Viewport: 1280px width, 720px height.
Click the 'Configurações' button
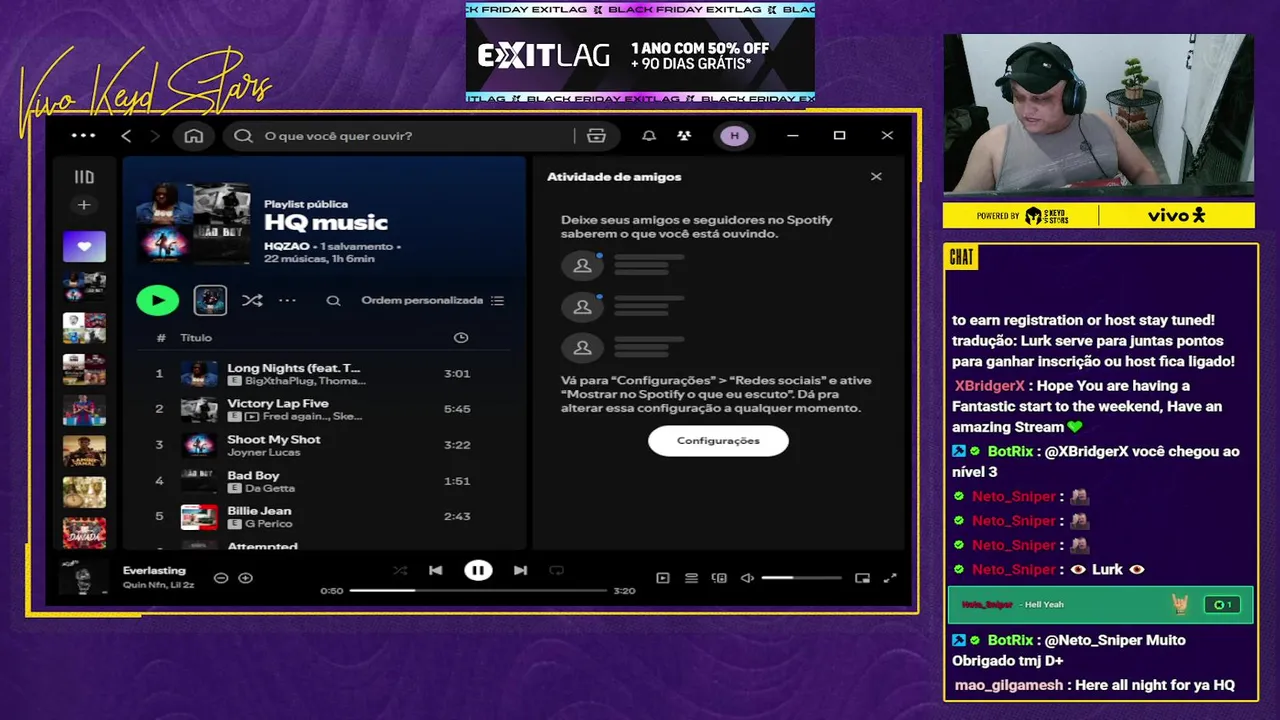(x=718, y=441)
